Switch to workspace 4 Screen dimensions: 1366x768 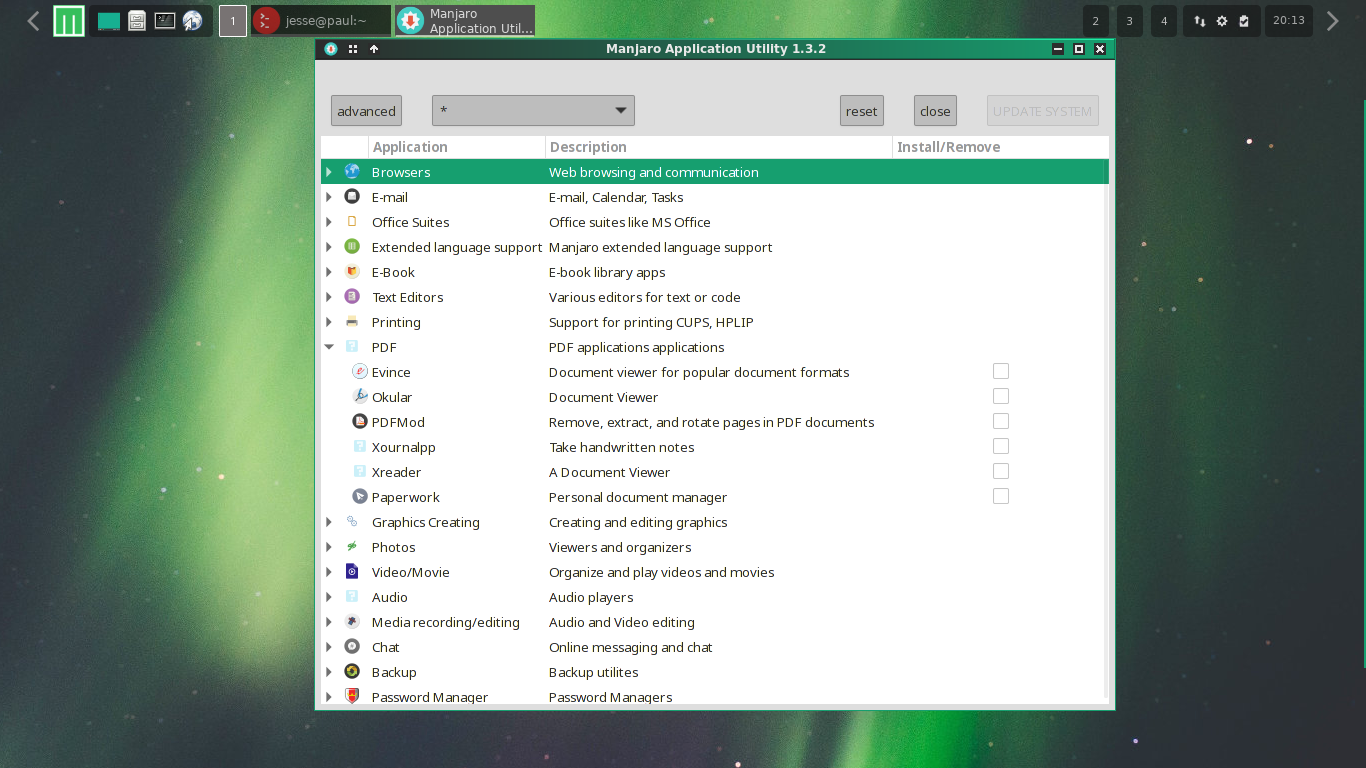tap(1164, 21)
